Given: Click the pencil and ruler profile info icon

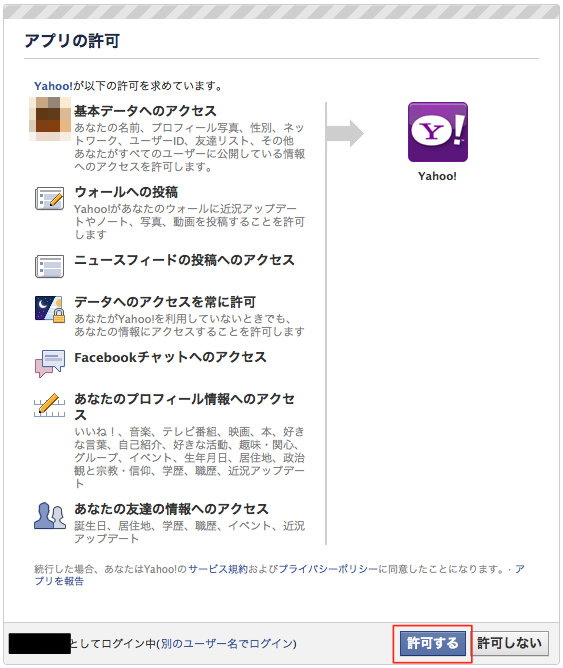Looking at the screenshot, I should pyautogui.click(x=49, y=405).
